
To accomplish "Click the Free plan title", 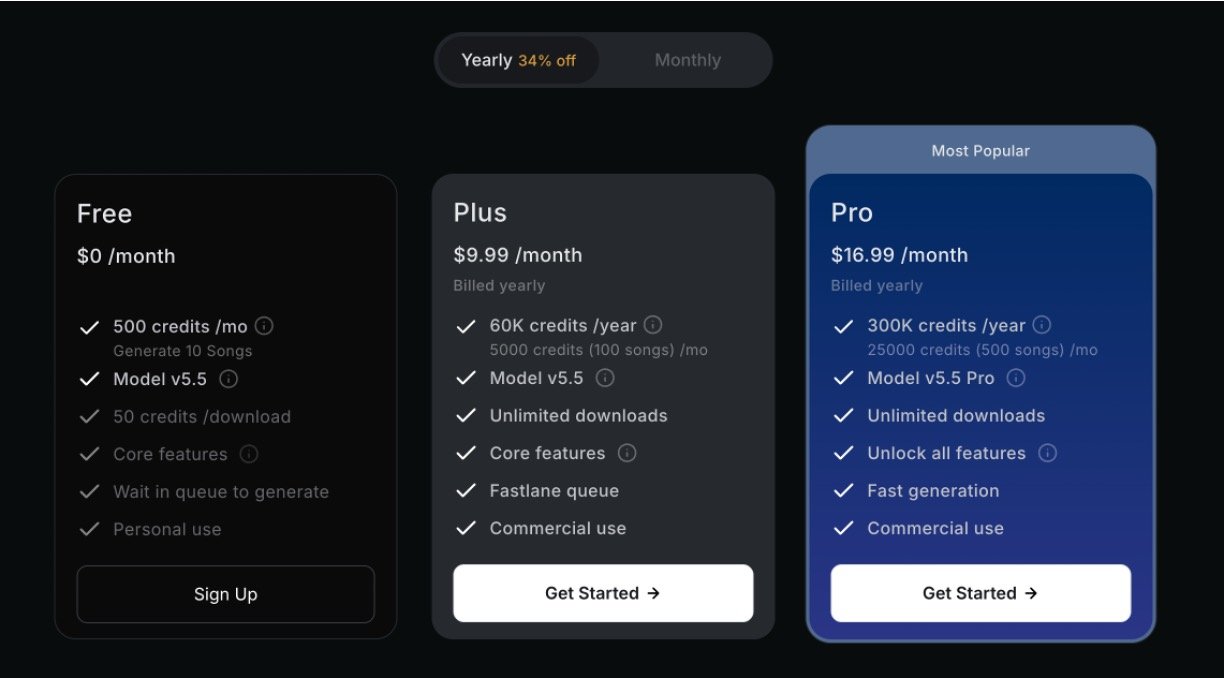I will pos(104,214).
